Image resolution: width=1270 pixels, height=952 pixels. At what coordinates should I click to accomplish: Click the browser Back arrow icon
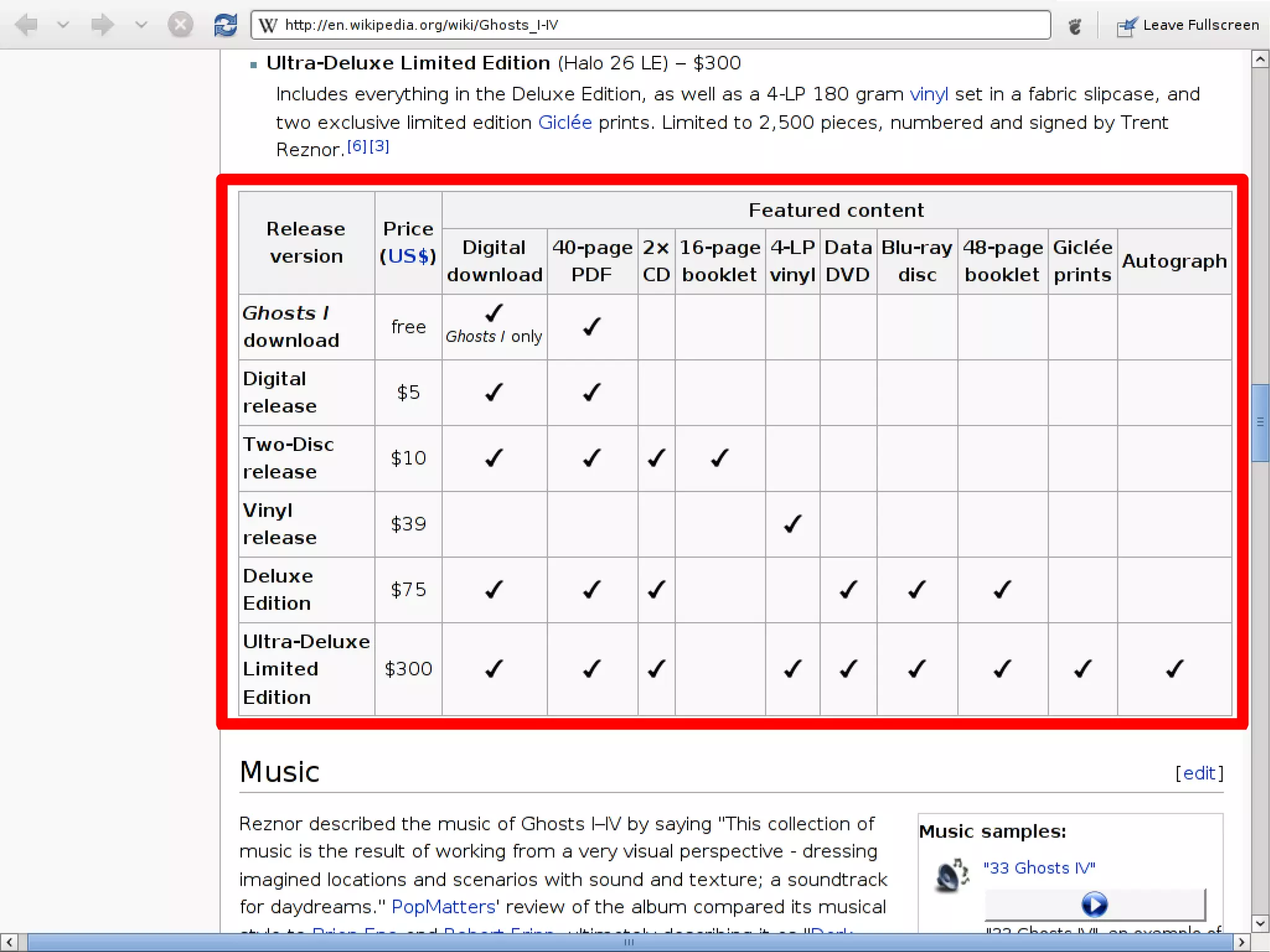pos(26,25)
